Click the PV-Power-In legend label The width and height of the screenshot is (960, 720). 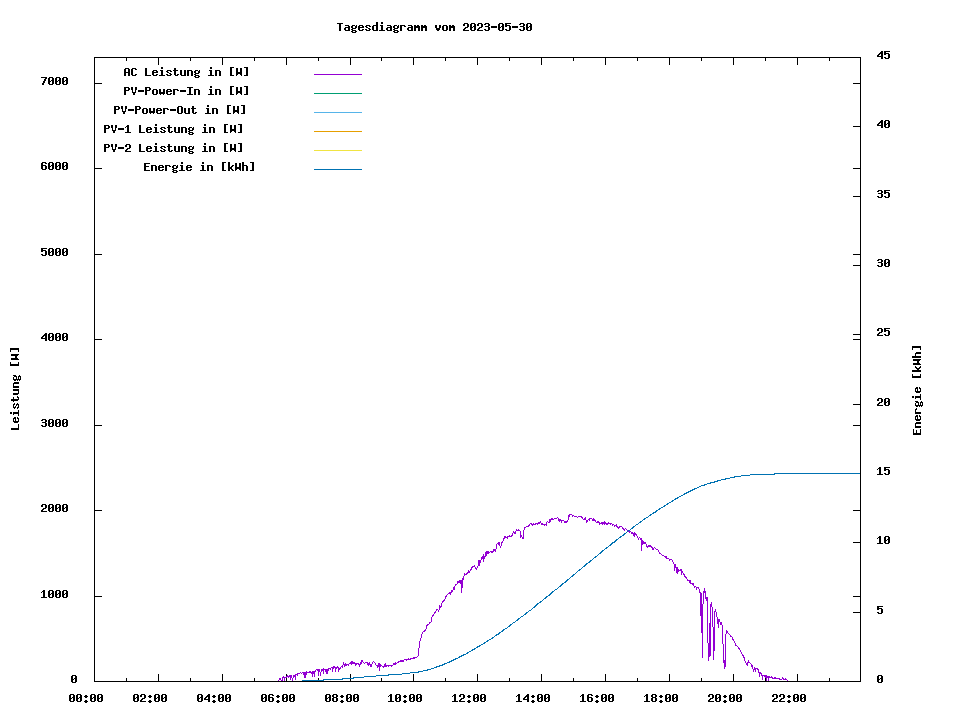tap(193, 91)
